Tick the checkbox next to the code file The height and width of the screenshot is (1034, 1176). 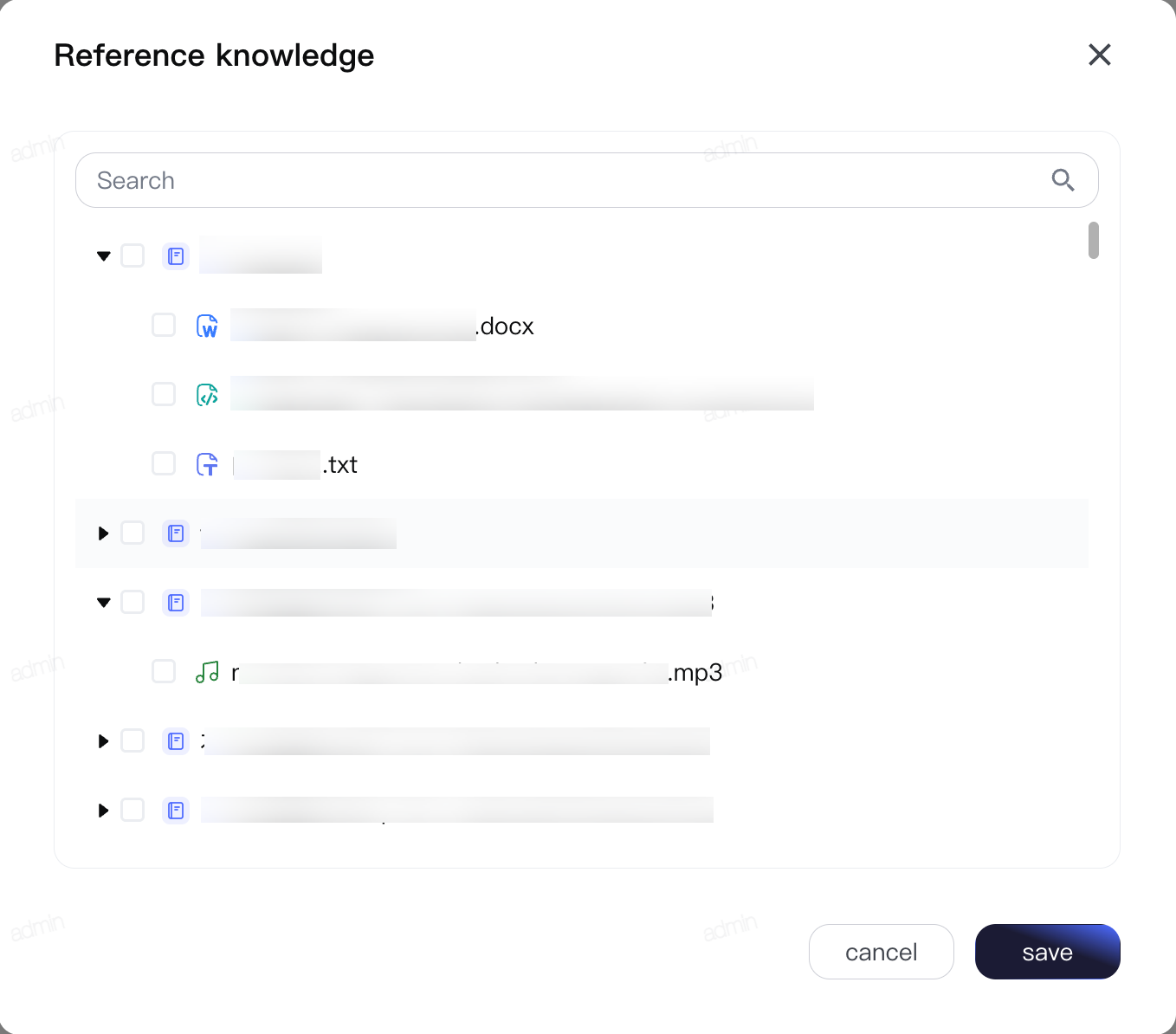click(x=164, y=394)
